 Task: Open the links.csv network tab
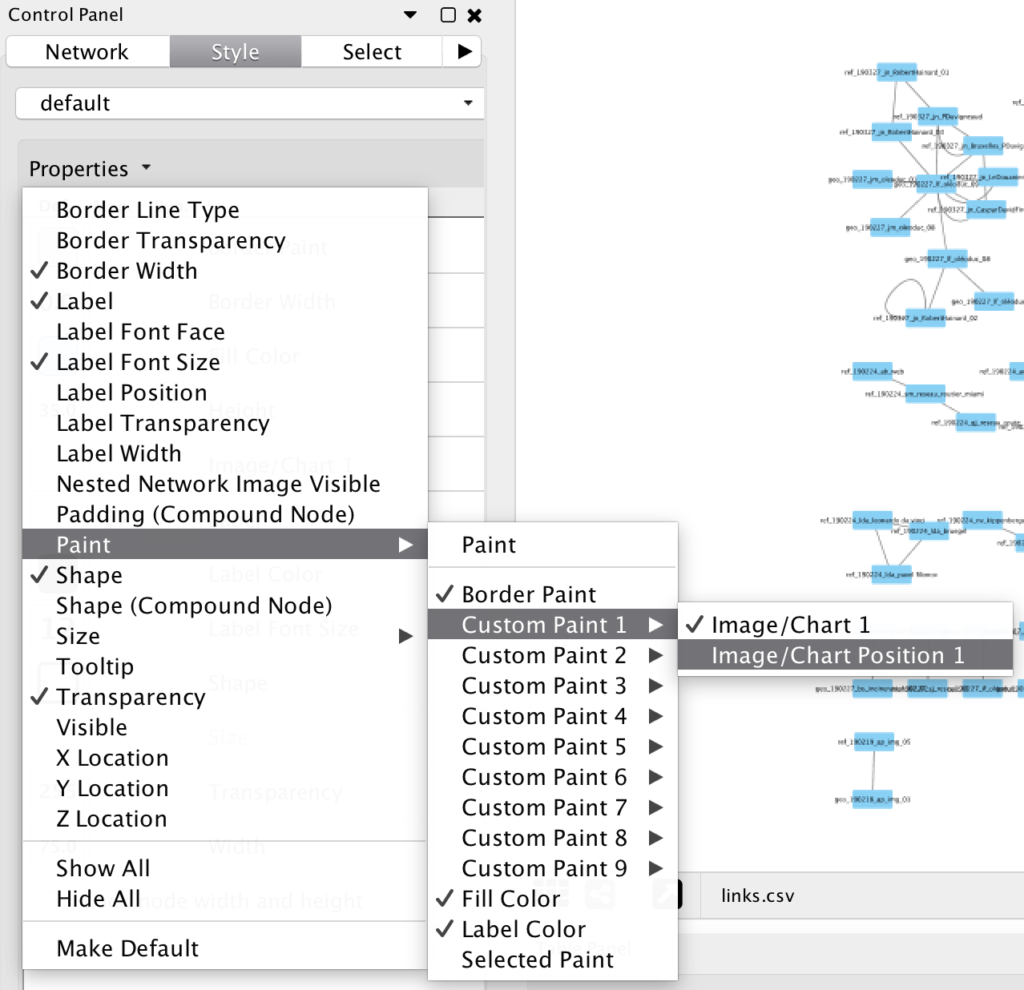[758, 896]
